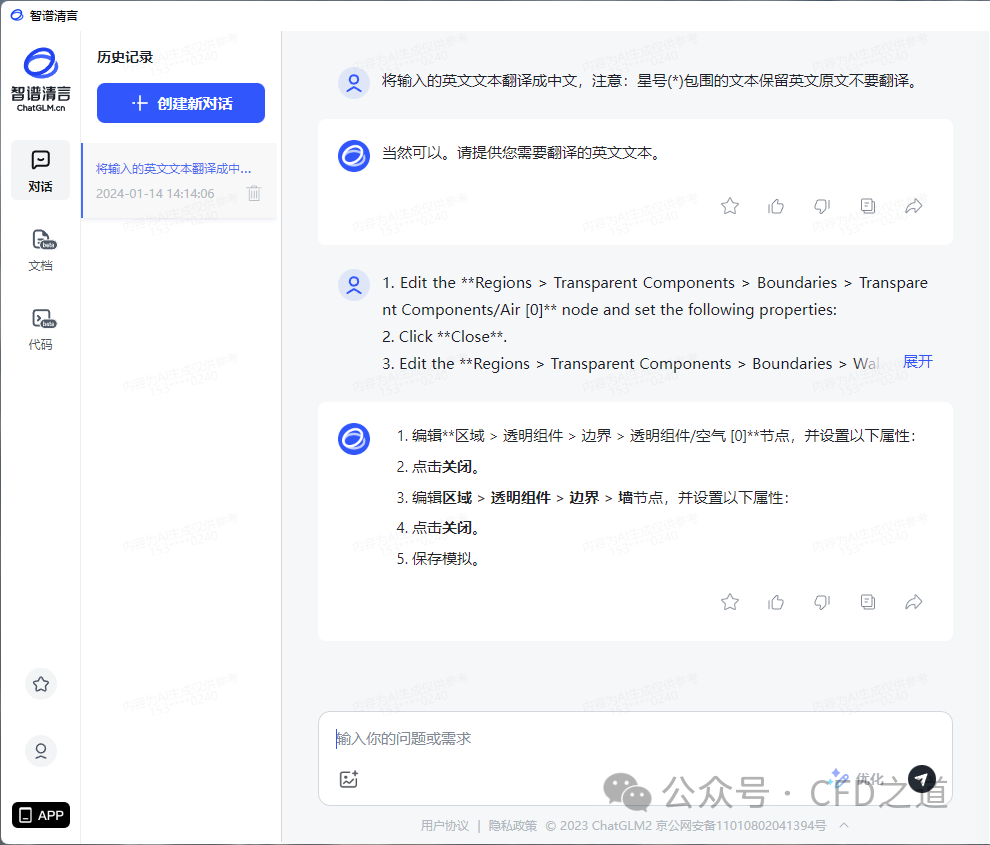
Task: Click the image upload icon in input box
Action: point(349,779)
